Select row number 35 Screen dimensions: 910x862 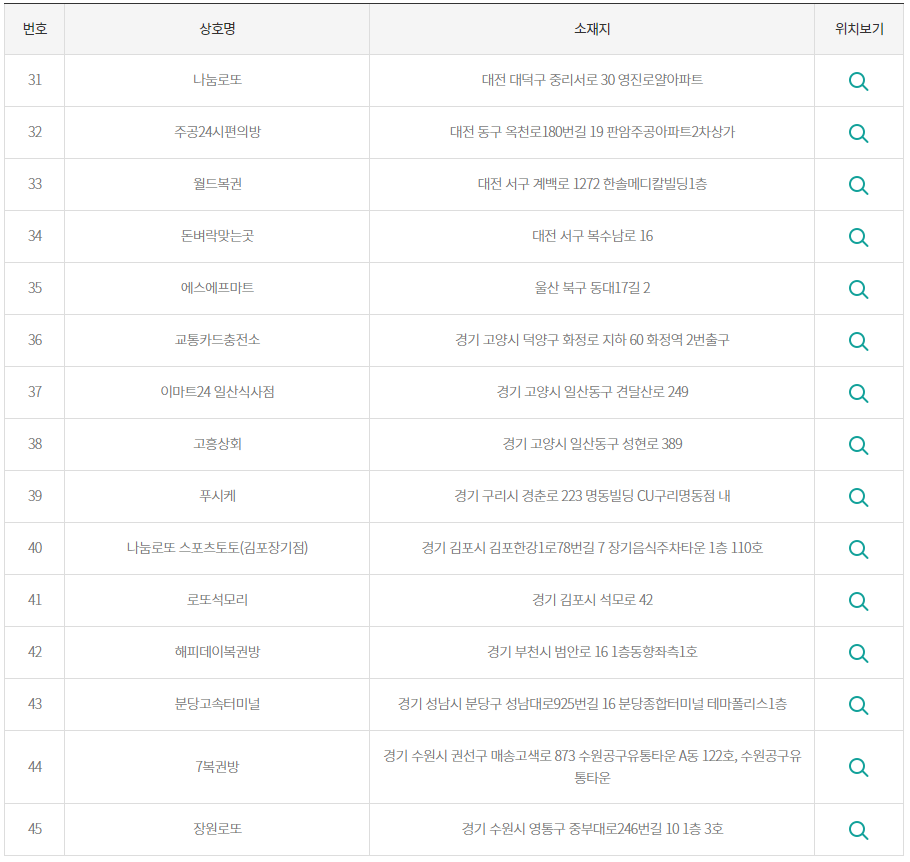point(35,288)
